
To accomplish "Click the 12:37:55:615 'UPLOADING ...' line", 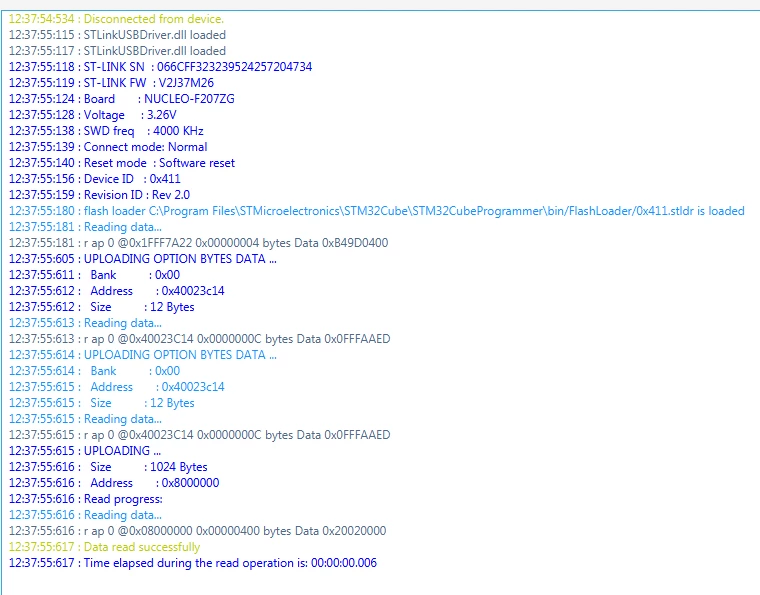I will pos(85,451).
